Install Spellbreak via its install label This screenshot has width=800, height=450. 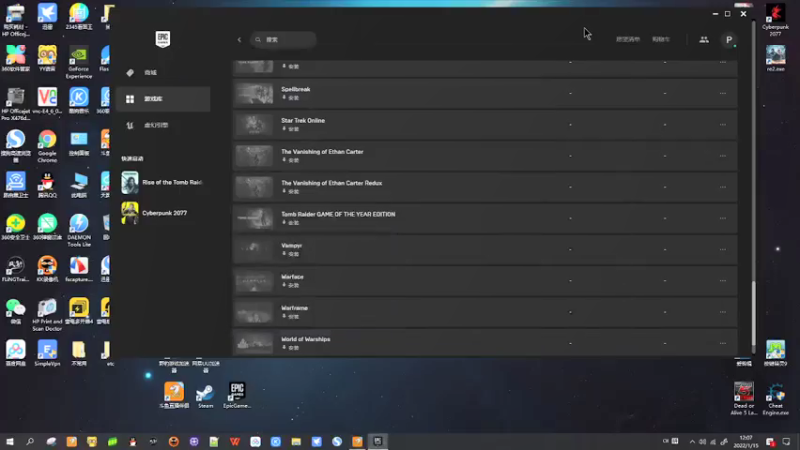(x=291, y=98)
